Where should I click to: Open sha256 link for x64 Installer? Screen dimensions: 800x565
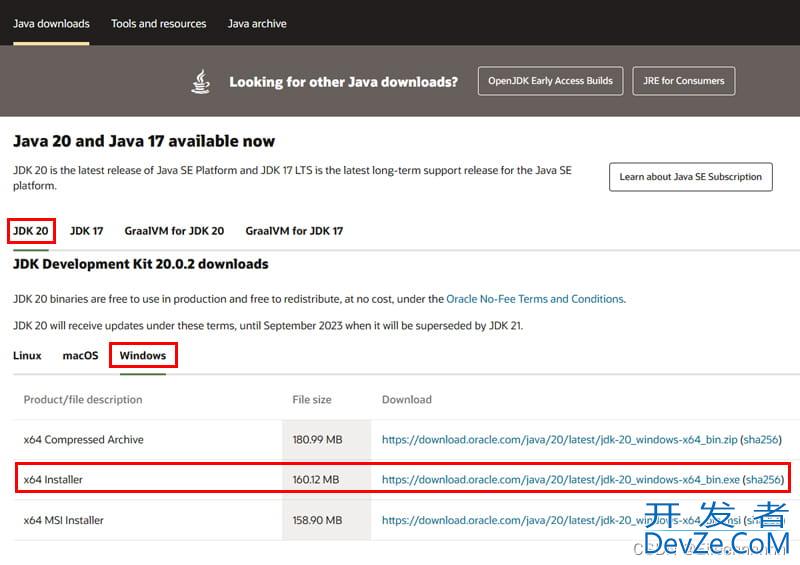(763, 479)
